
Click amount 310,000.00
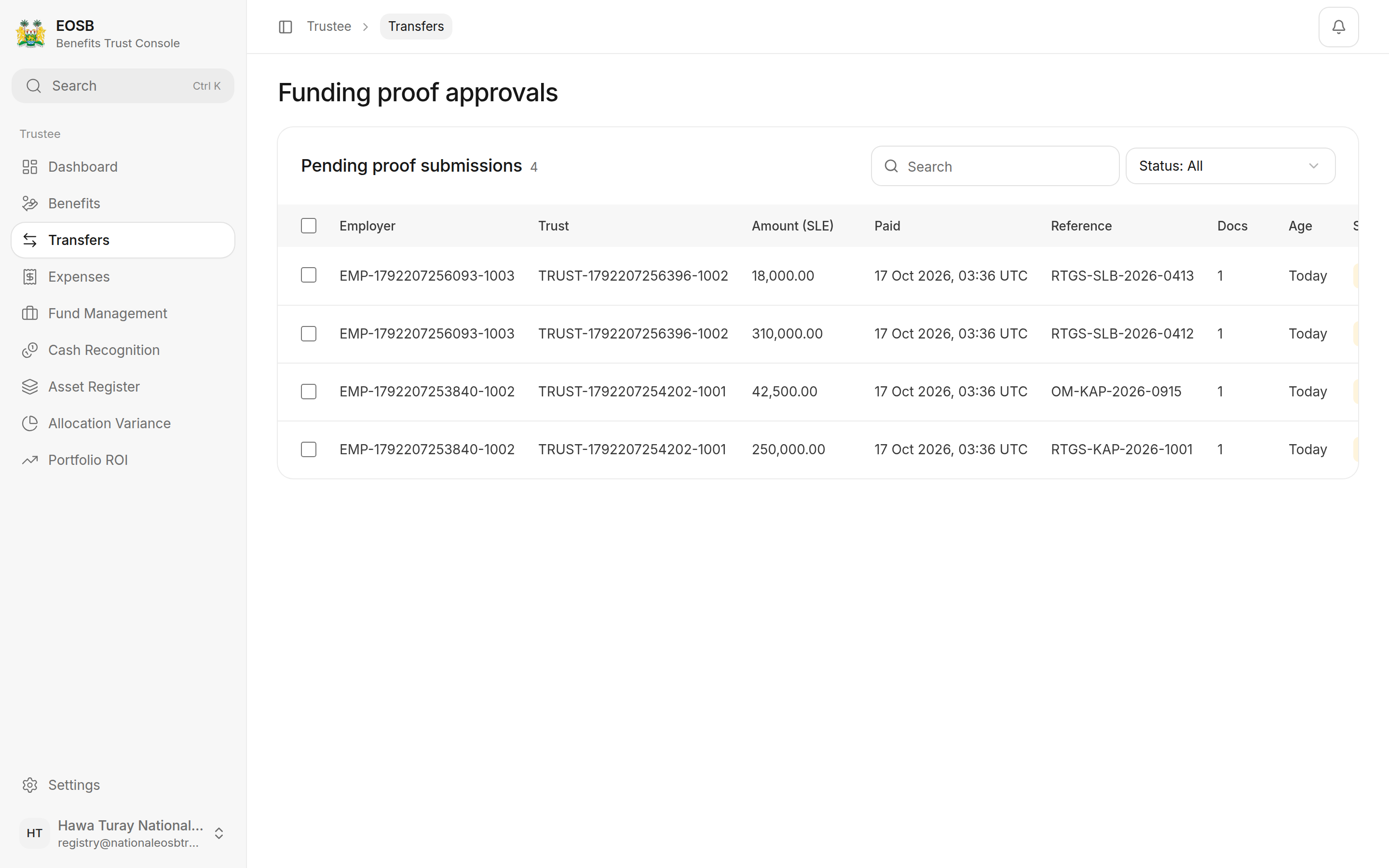(x=788, y=334)
